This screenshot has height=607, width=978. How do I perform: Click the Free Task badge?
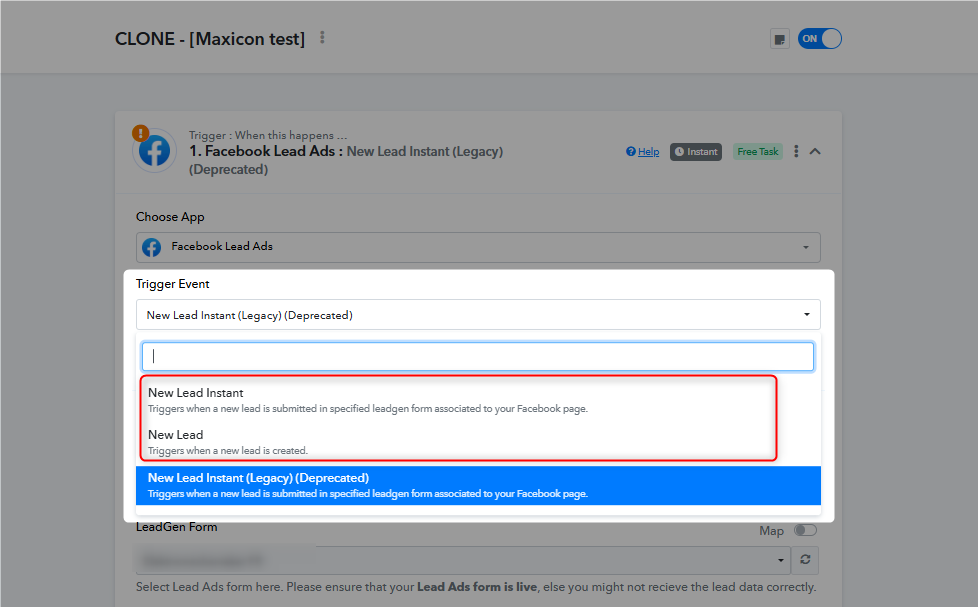click(x=757, y=152)
